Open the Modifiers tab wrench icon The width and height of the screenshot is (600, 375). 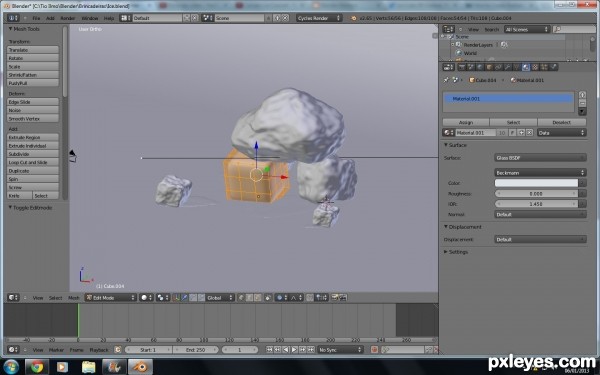point(507,67)
